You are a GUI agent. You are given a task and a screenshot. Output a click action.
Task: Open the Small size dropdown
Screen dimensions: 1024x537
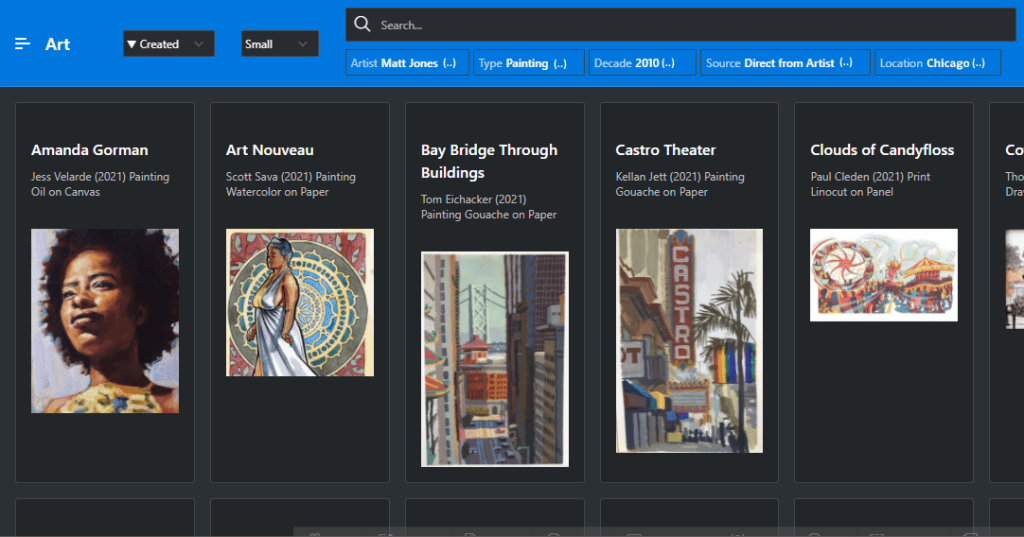[280, 44]
